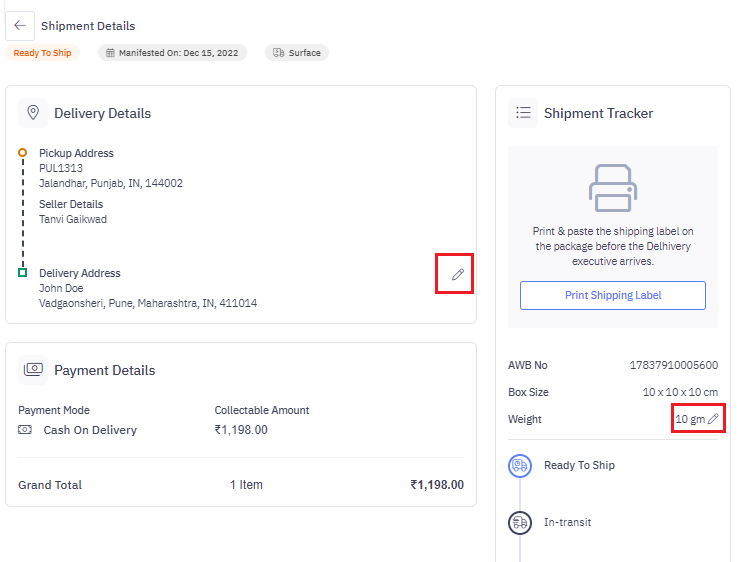Click the Delivery Details location pin icon
Viewport: 740px width, 562px height.
[x=33, y=113]
